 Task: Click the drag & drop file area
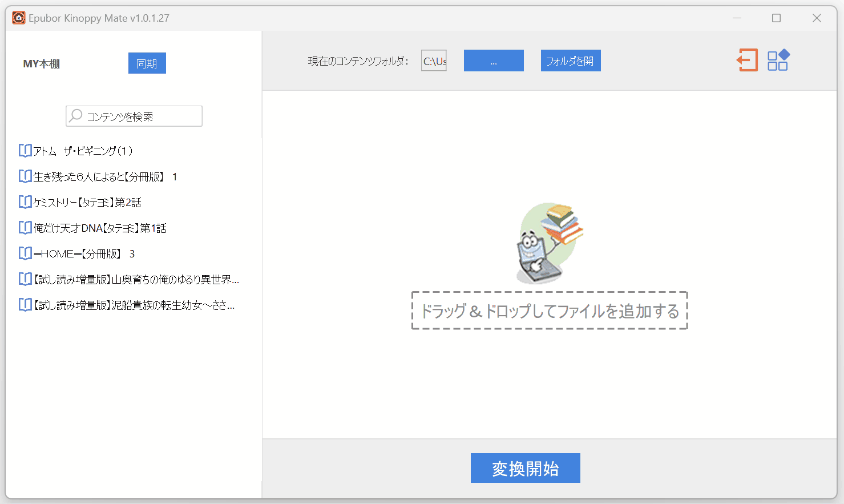click(550, 311)
